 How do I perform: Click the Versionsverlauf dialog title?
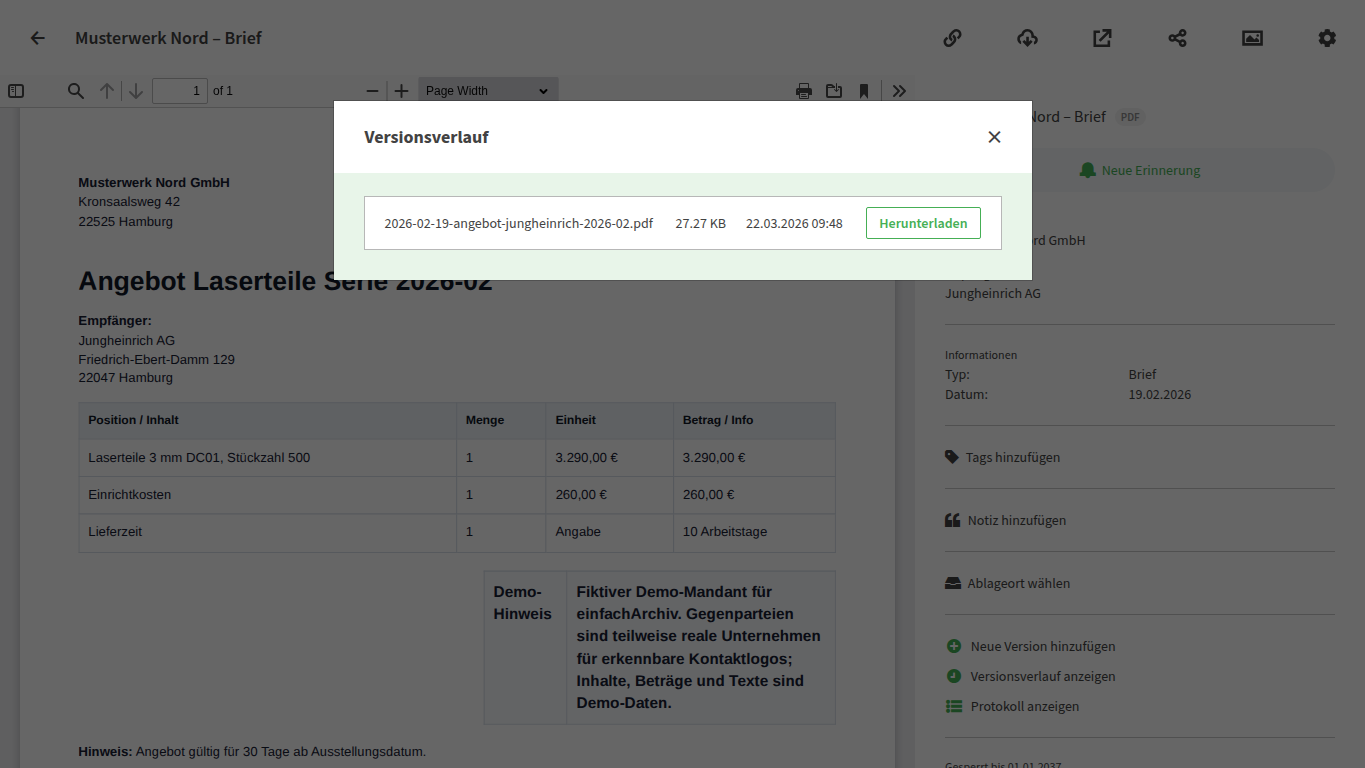pos(426,137)
